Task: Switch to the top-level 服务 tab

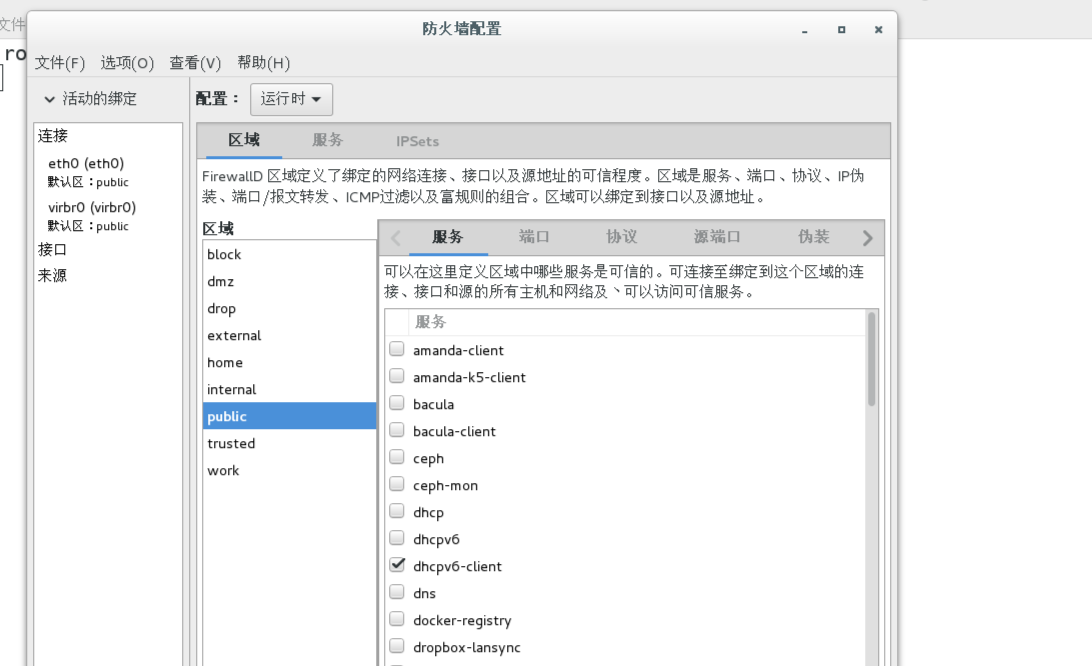Action: (x=327, y=140)
